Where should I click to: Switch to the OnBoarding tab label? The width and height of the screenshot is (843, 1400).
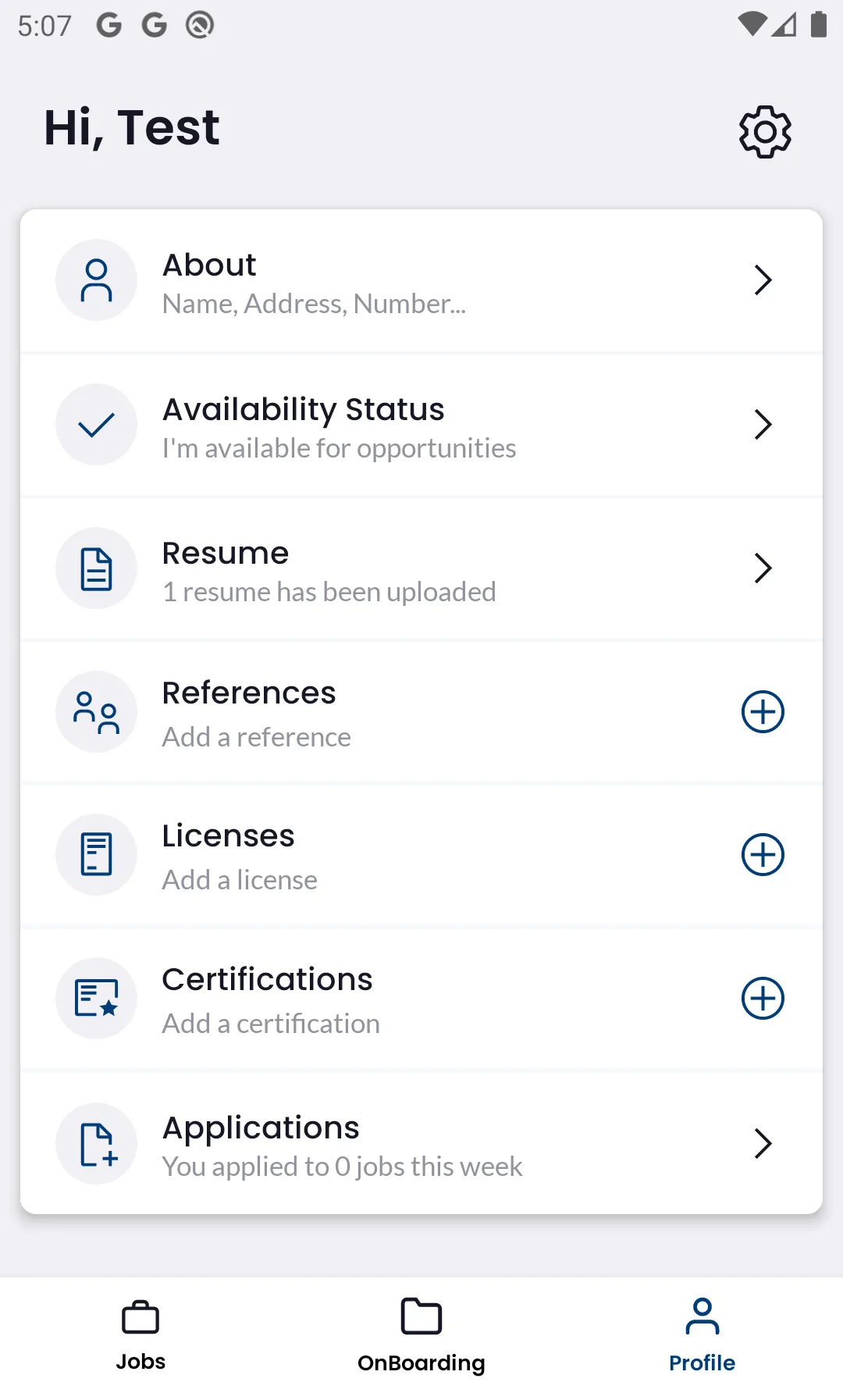[x=421, y=1363]
